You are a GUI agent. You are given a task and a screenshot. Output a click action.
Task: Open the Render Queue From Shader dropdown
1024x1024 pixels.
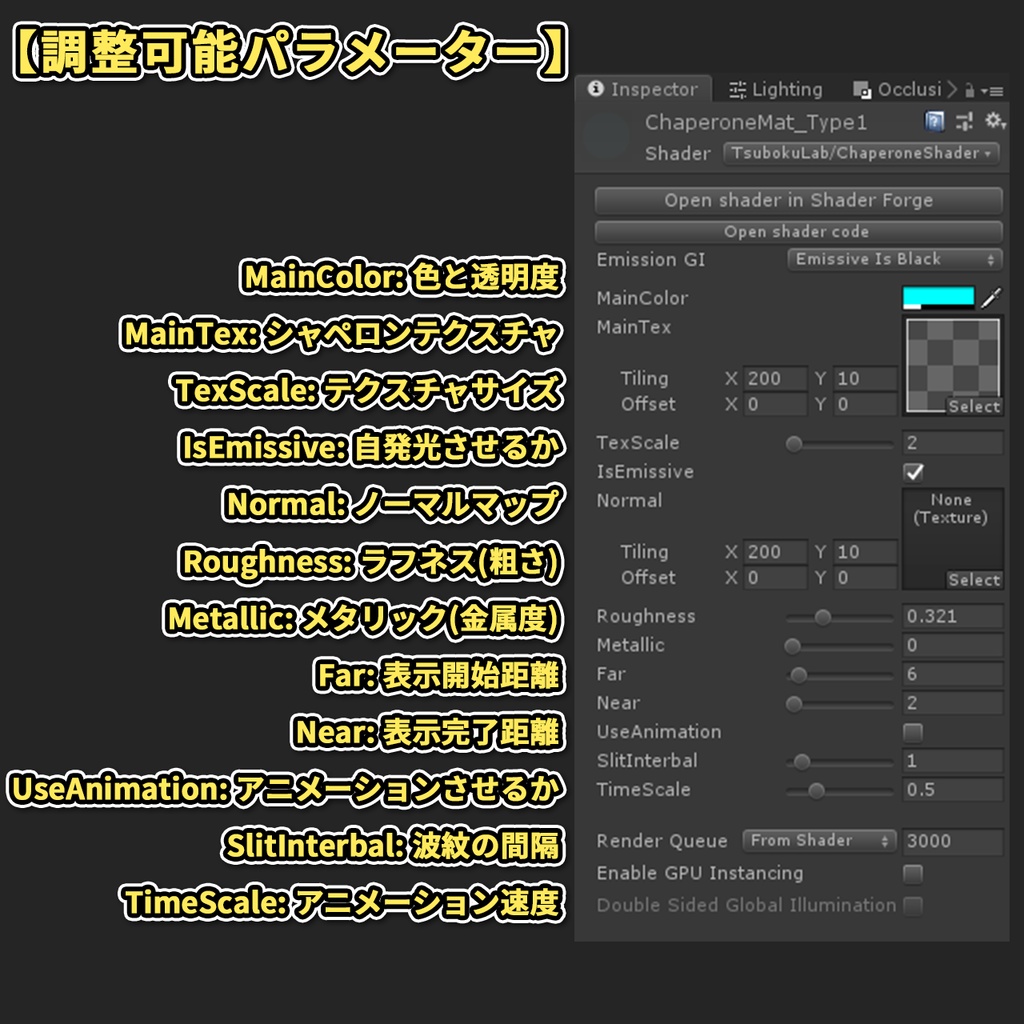point(818,841)
